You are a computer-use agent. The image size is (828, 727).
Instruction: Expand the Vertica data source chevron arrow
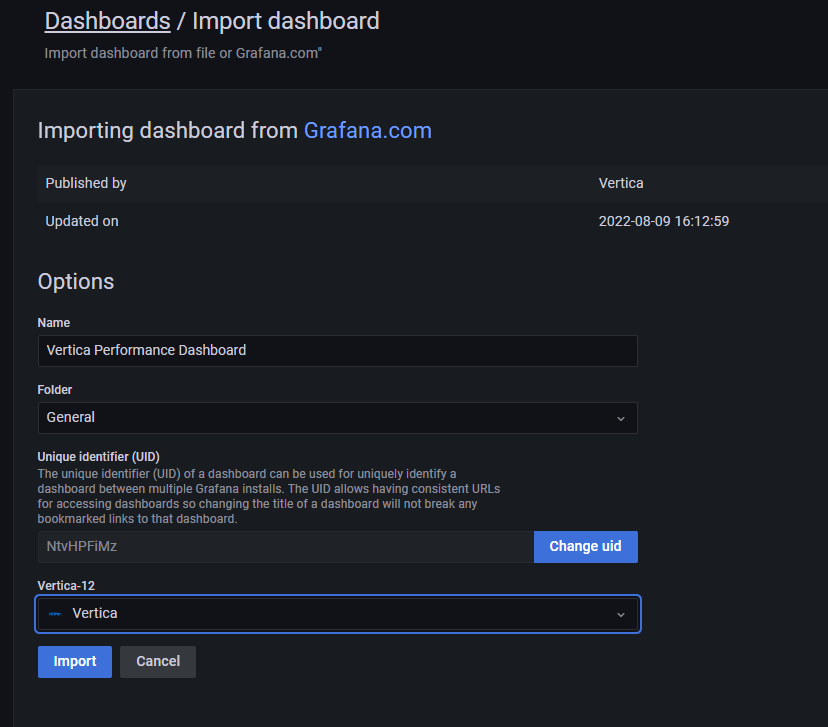click(x=621, y=614)
